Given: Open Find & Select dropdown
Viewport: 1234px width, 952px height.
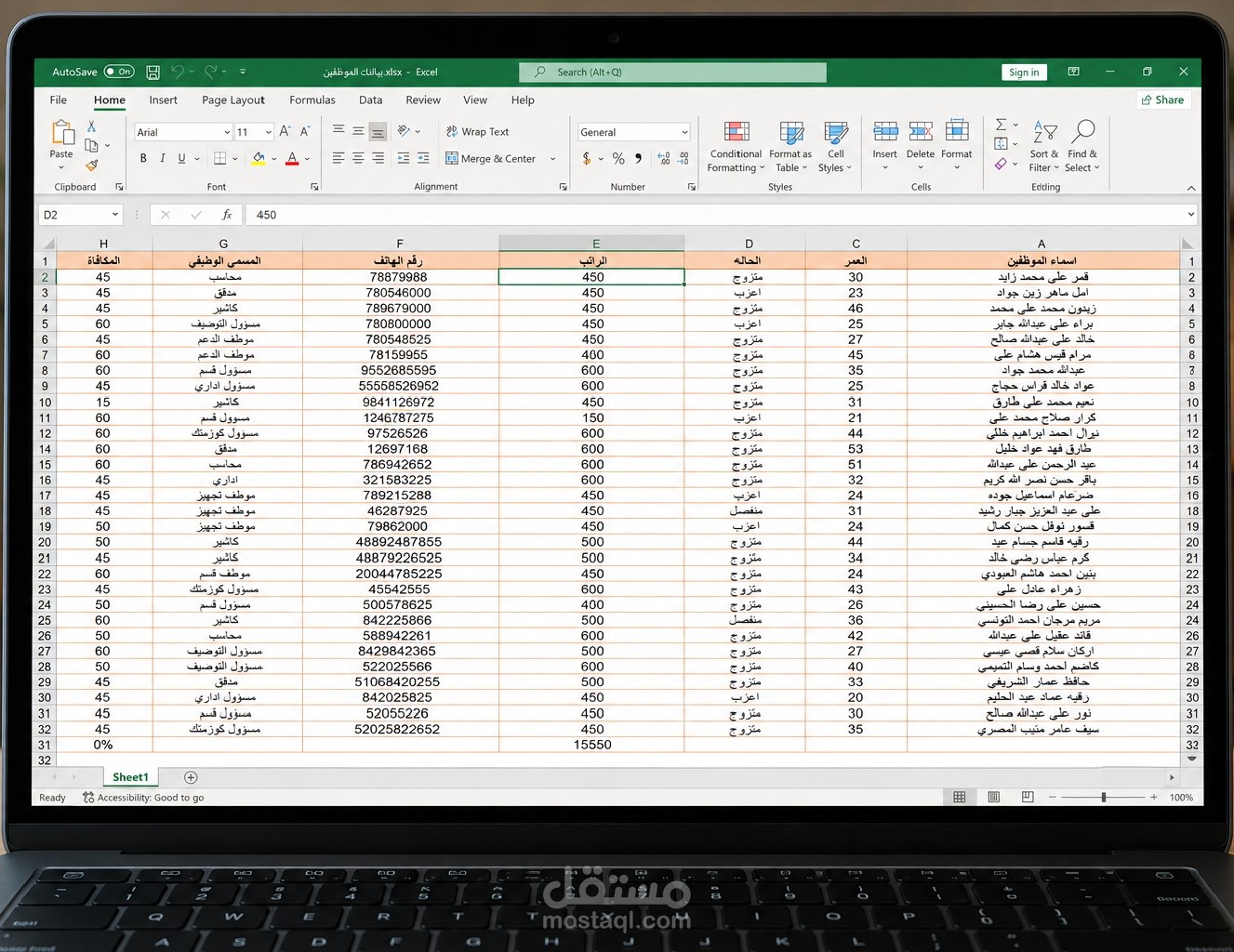Looking at the screenshot, I should tap(1082, 147).
